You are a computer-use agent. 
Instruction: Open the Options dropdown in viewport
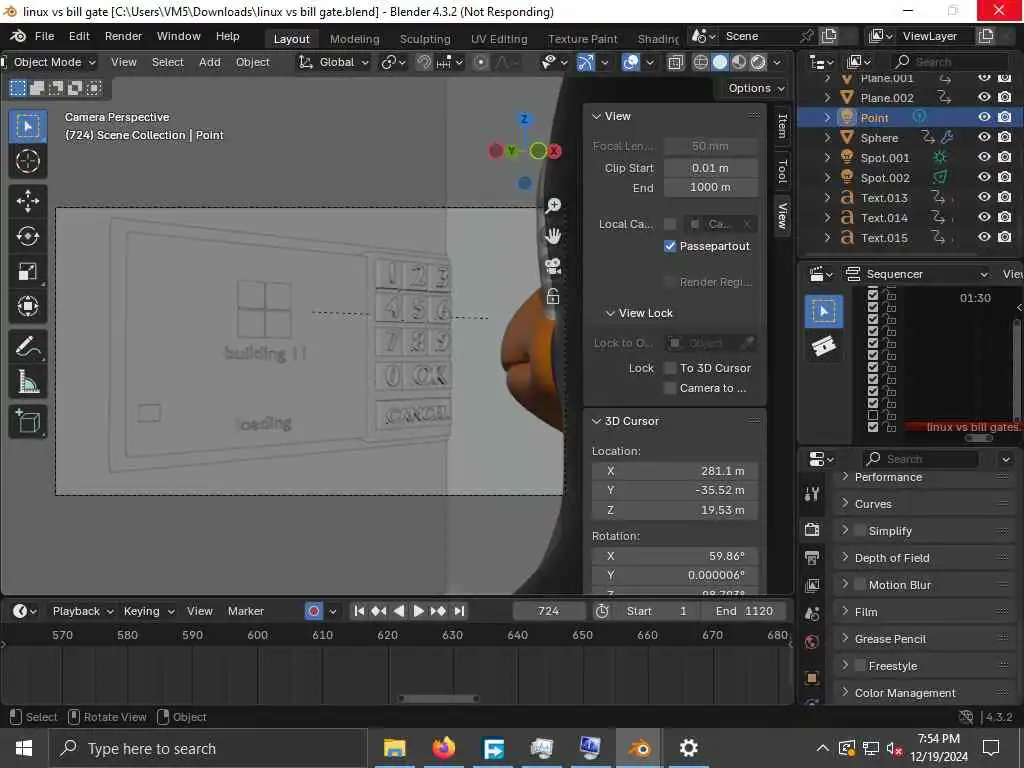tap(756, 88)
